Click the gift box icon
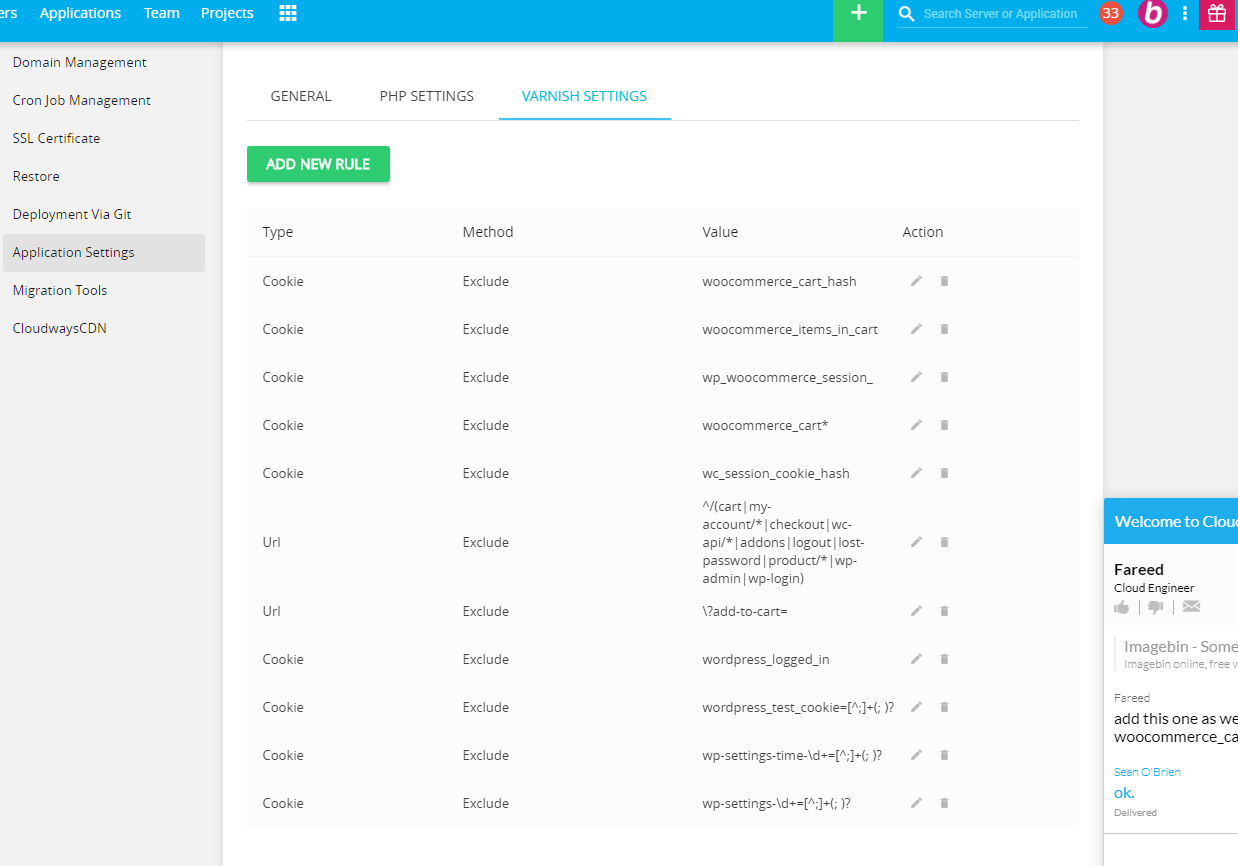This screenshot has height=866, width=1238. [x=1217, y=14]
